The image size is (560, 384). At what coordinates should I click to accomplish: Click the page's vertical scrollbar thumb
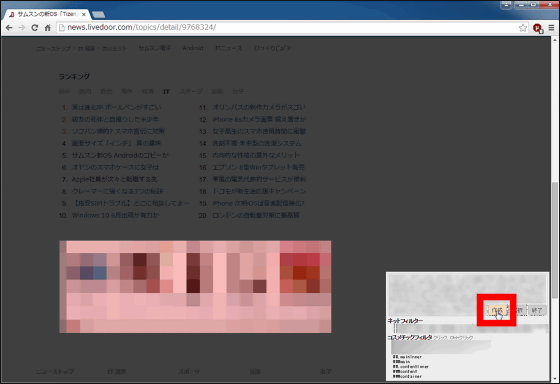pyautogui.click(x=554, y=239)
